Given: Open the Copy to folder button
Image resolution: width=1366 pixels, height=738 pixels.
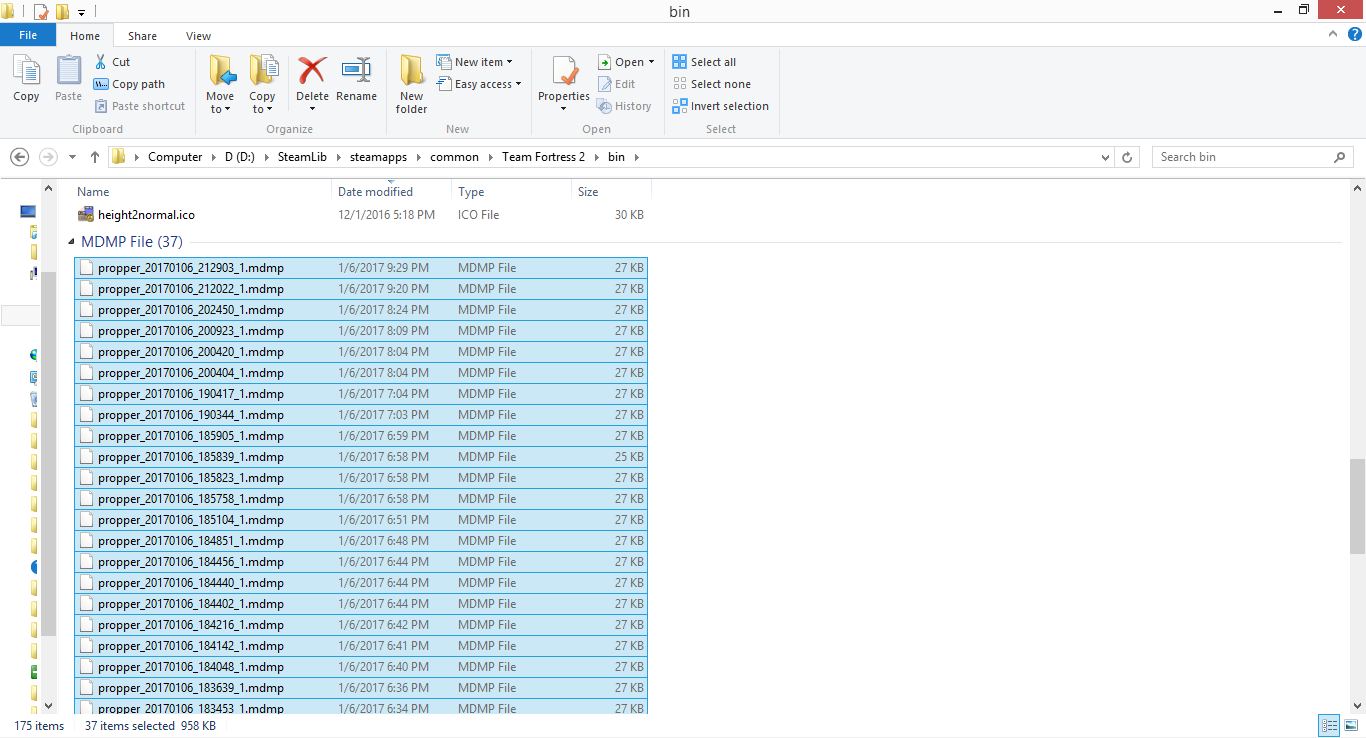Looking at the screenshot, I should click(263, 84).
